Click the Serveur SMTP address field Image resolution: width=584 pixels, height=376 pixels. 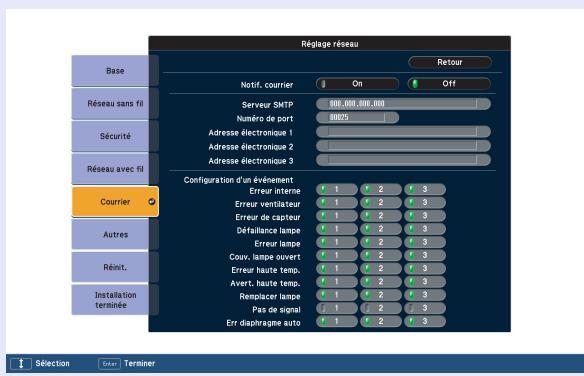point(403,104)
